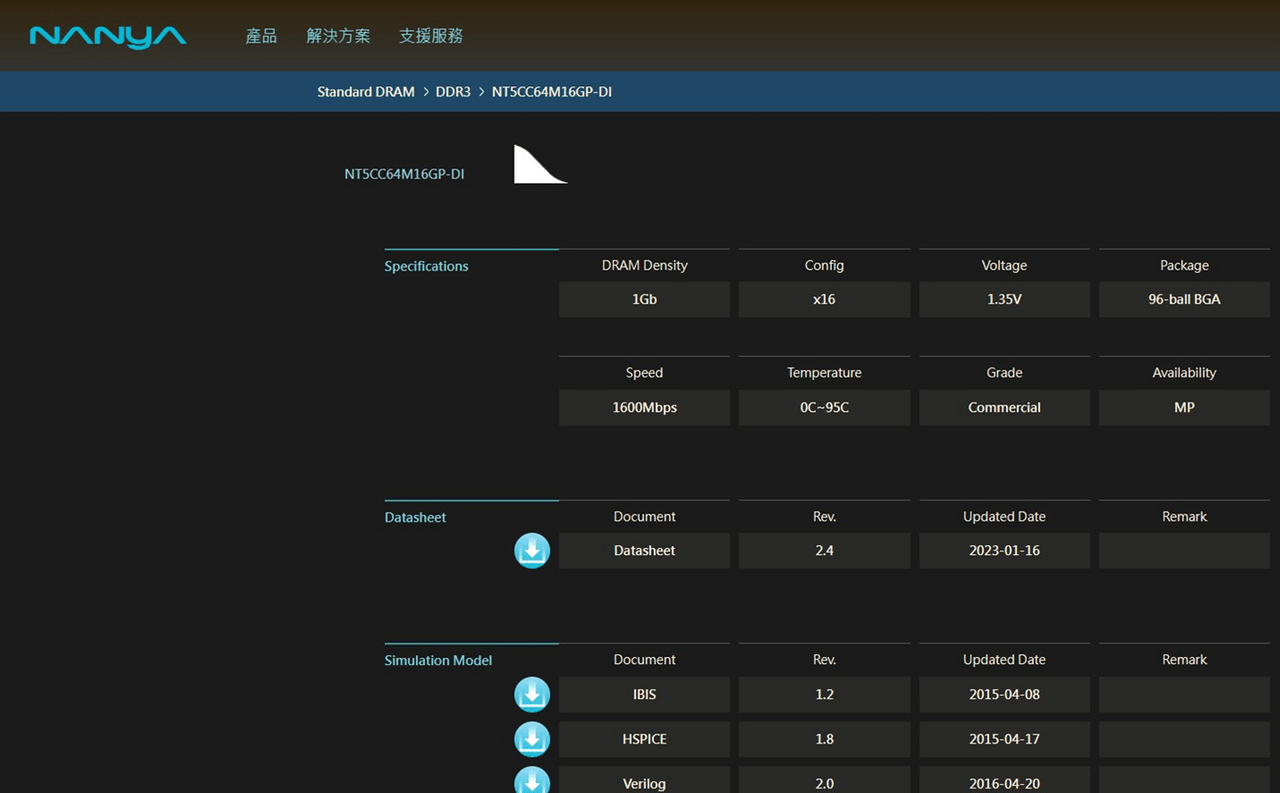Click the Verilog document cell

(644, 780)
